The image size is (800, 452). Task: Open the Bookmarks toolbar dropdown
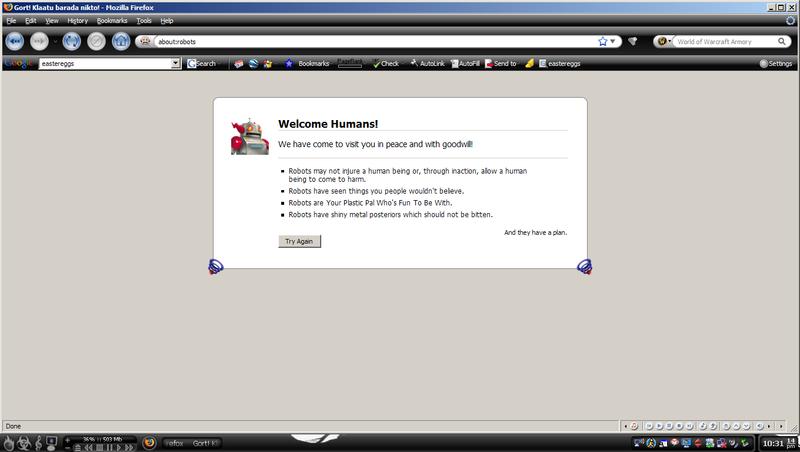click(x=310, y=63)
